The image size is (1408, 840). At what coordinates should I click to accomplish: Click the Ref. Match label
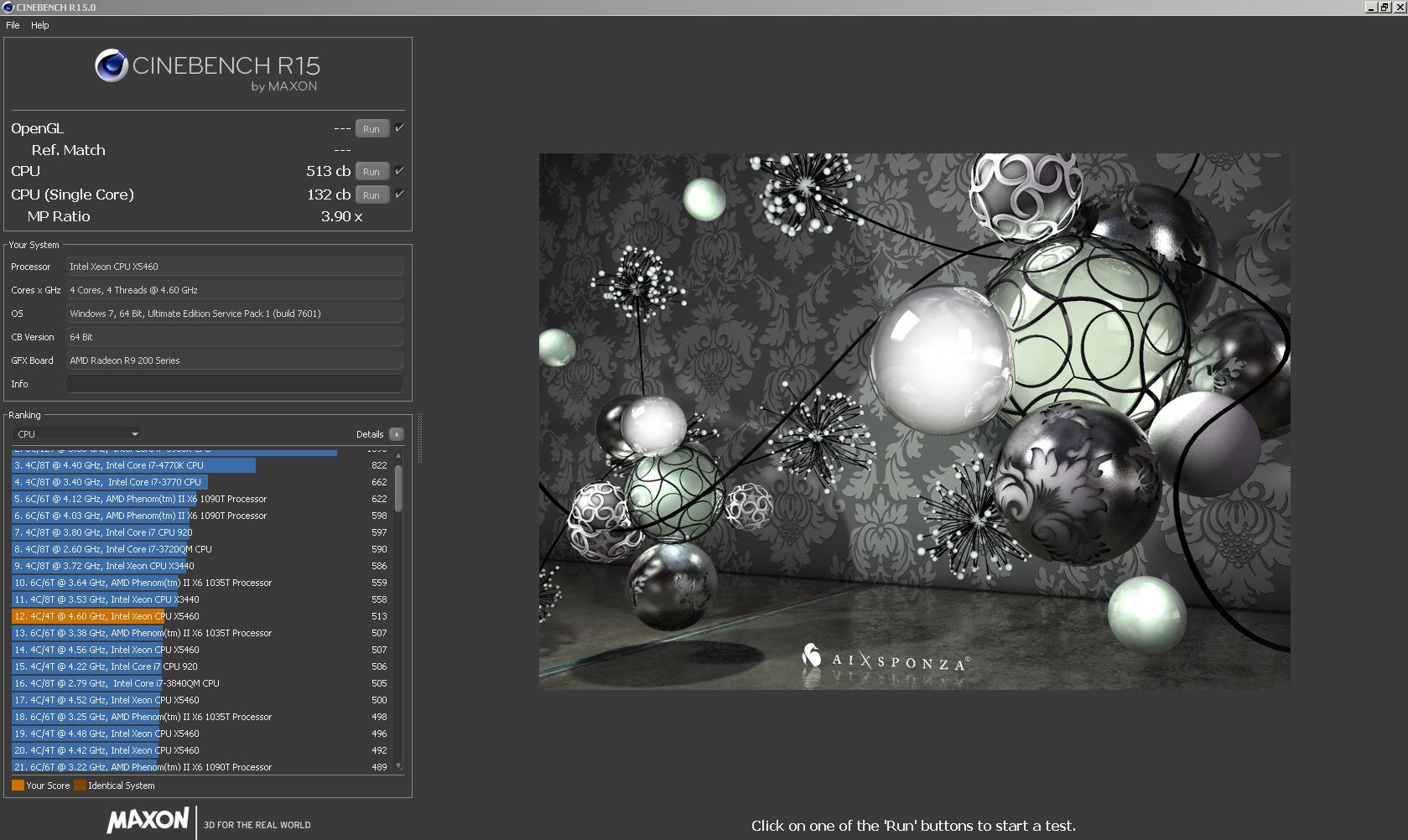pyautogui.click(x=69, y=150)
